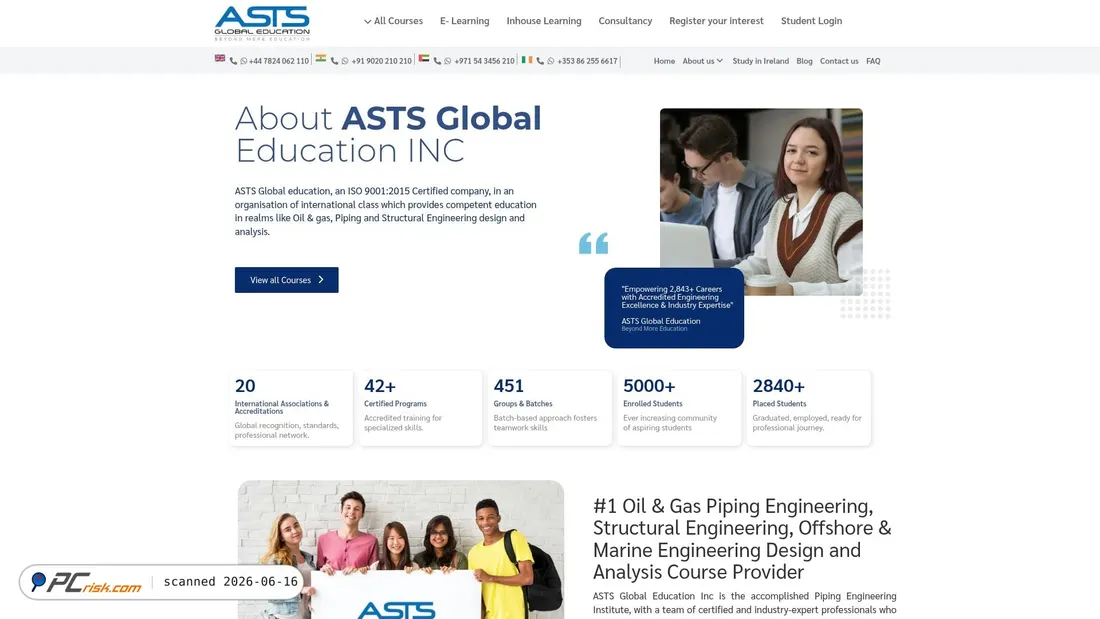Screen dimensions: 1100x619
Task: Call the number +971 54 3456 210
Action: tap(484, 61)
